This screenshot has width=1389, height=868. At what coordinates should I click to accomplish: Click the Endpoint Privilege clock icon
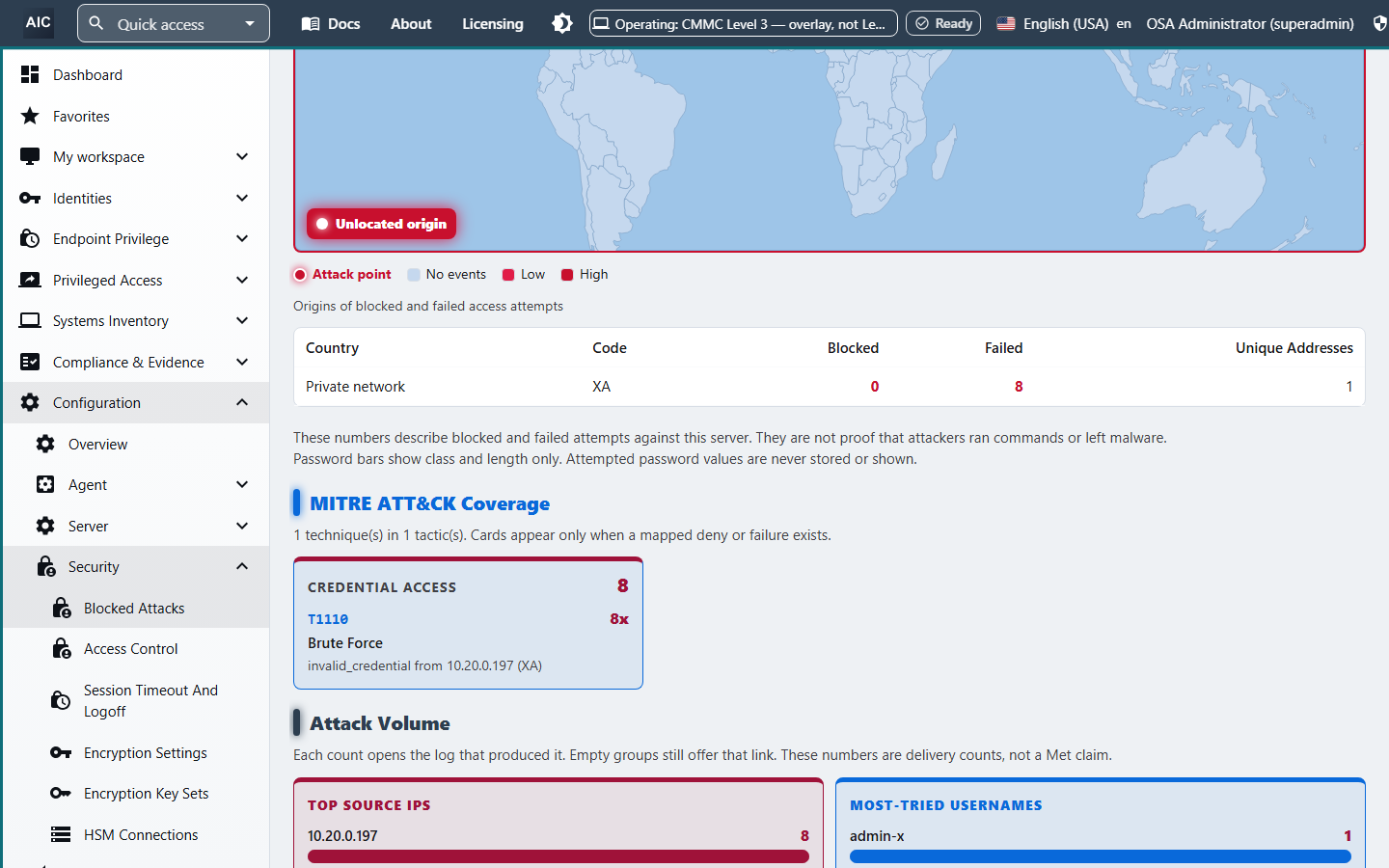point(30,238)
